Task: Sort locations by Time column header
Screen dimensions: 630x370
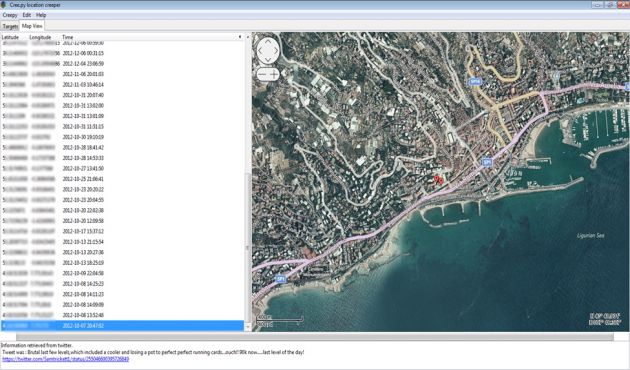Action: (68, 37)
